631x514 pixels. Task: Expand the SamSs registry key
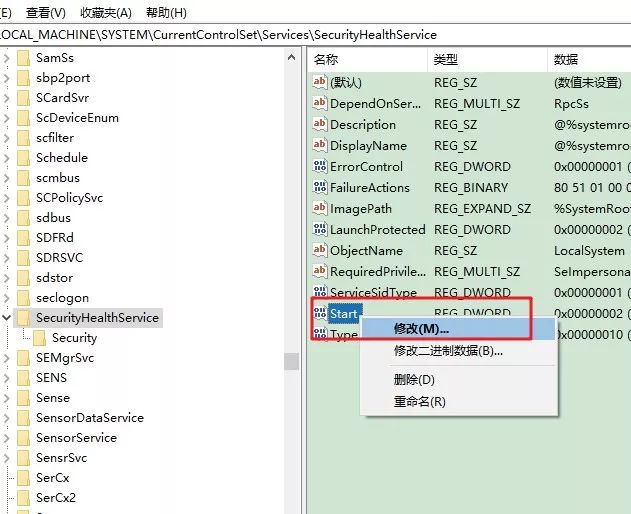click(x=7, y=58)
